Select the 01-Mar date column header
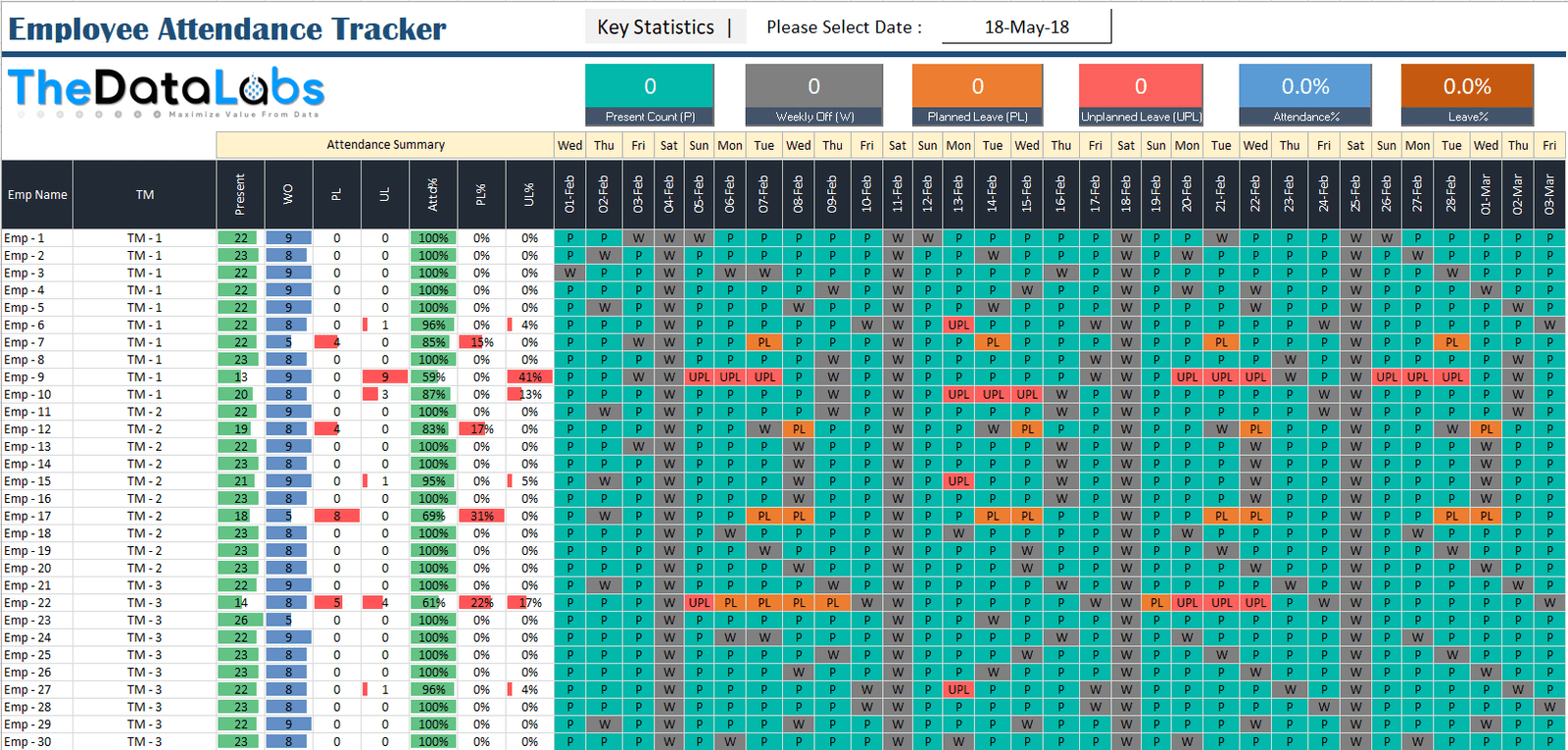 (1486, 195)
